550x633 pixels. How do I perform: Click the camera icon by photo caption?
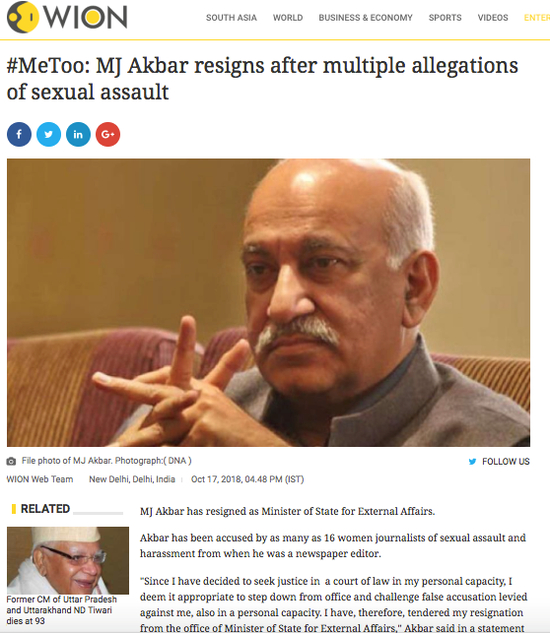point(11,461)
